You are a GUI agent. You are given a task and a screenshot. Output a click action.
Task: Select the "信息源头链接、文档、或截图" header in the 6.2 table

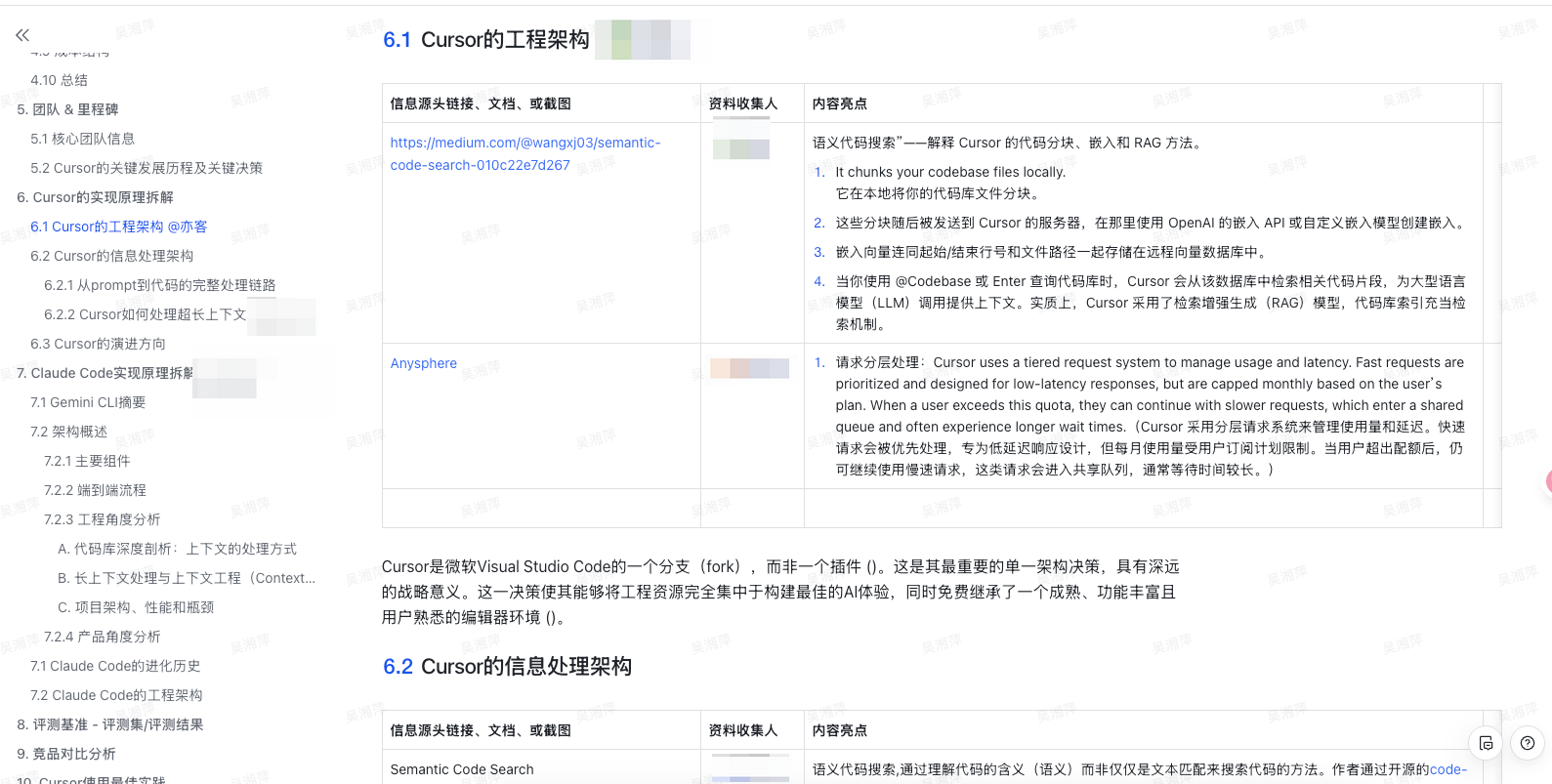point(481,730)
